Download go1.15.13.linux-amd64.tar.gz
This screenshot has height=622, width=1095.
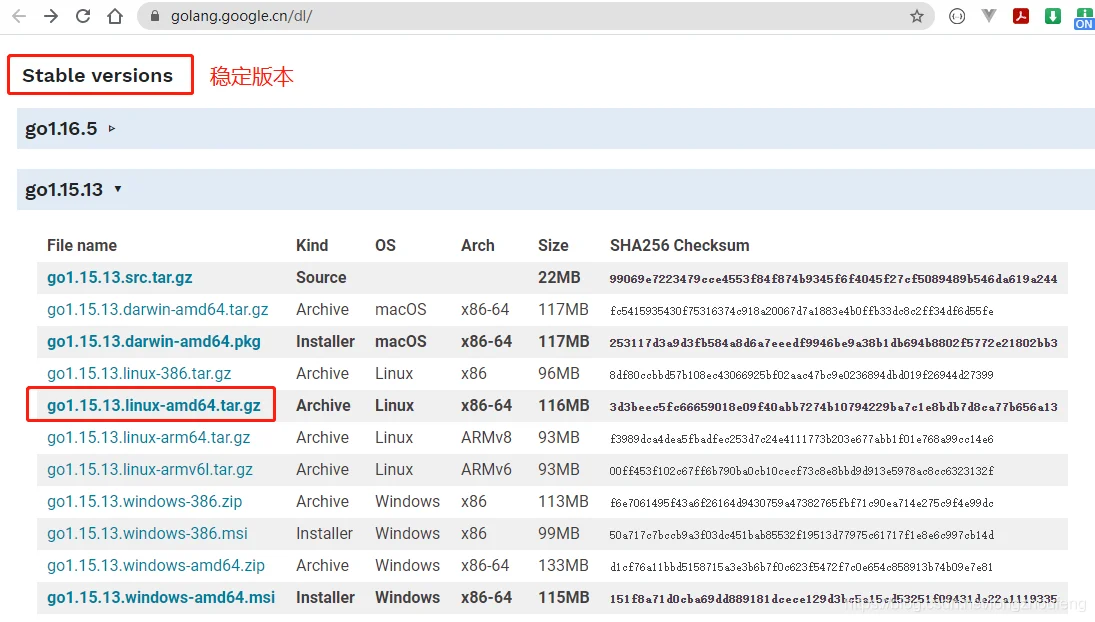[x=153, y=406]
